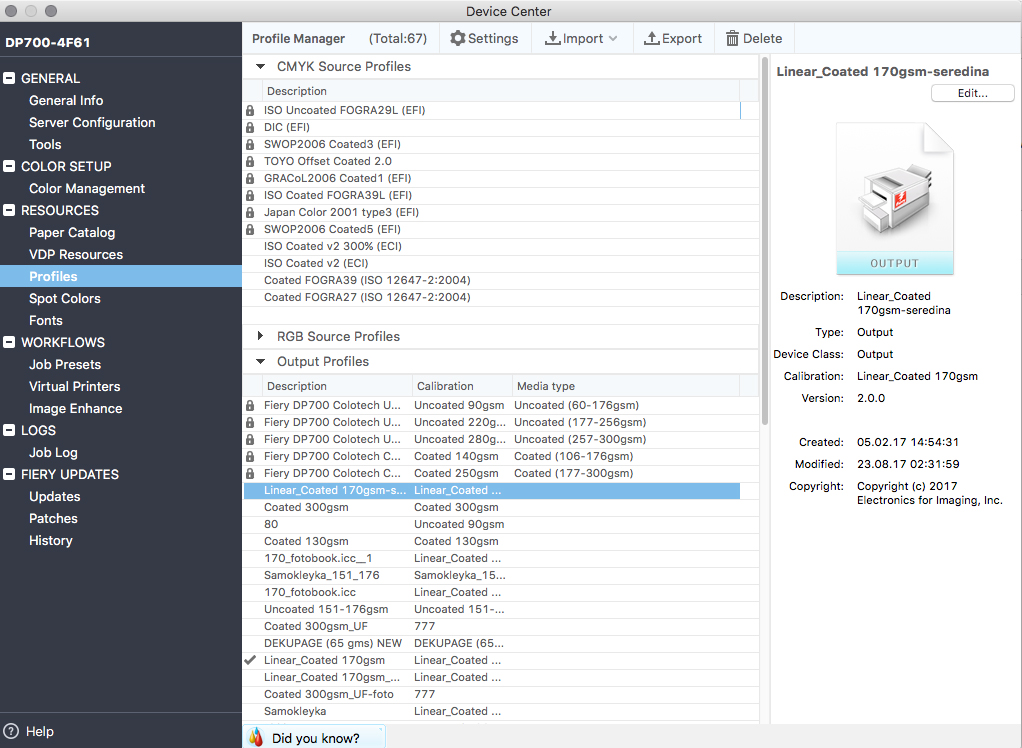1022x748 pixels.
Task: Click lock icon beside TOYO Offset Coated 2.0
Action: [x=250, y=161]
